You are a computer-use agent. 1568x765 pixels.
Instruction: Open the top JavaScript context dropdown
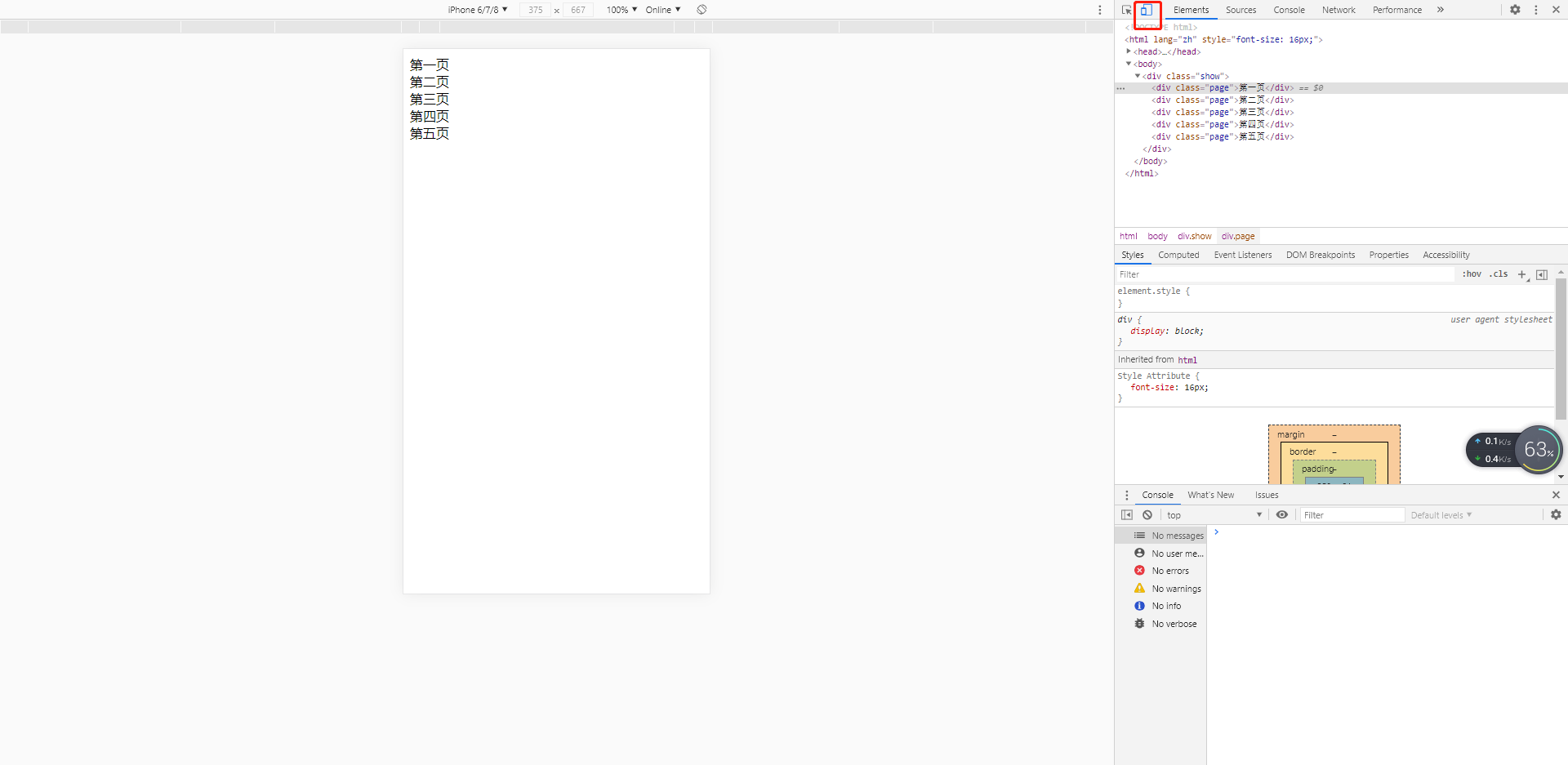[1214, 515]
